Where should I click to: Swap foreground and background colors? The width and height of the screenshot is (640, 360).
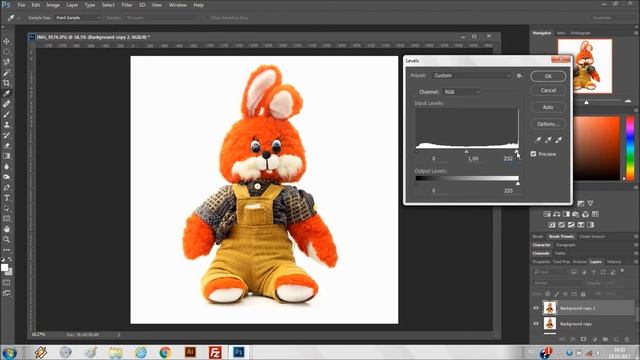point(10,260)
